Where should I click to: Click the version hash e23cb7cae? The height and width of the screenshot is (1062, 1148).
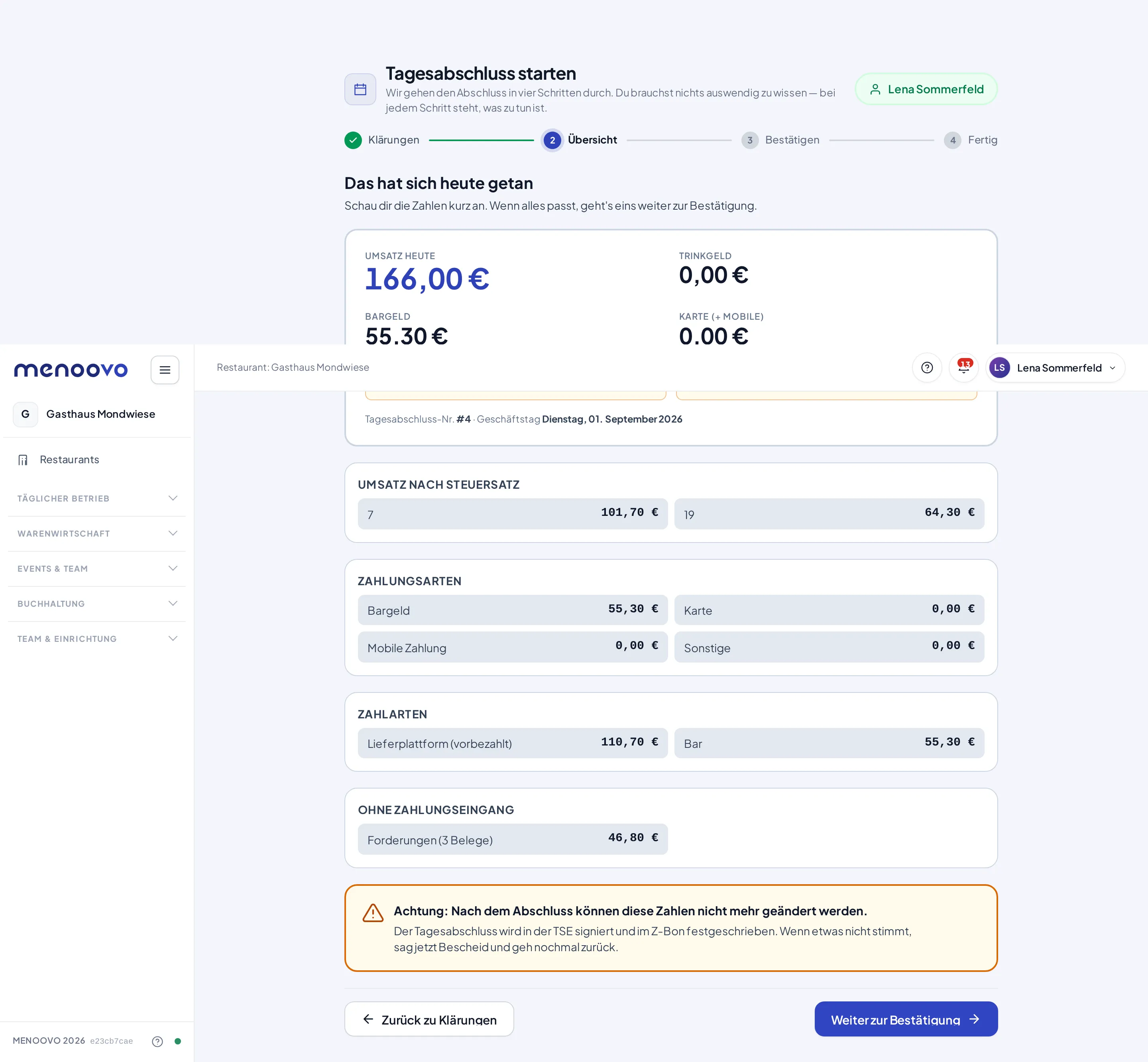[x=112, y=1041]
